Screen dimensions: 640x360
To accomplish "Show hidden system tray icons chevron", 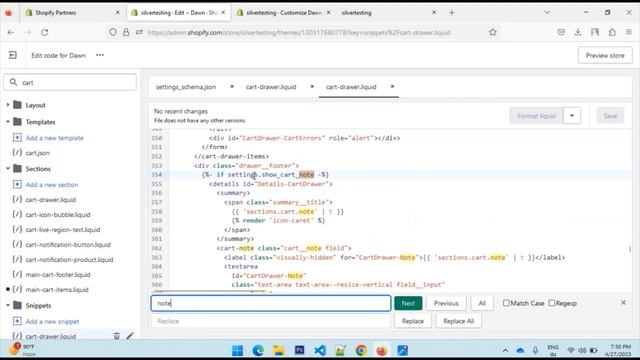I will (x=505, y=350).
